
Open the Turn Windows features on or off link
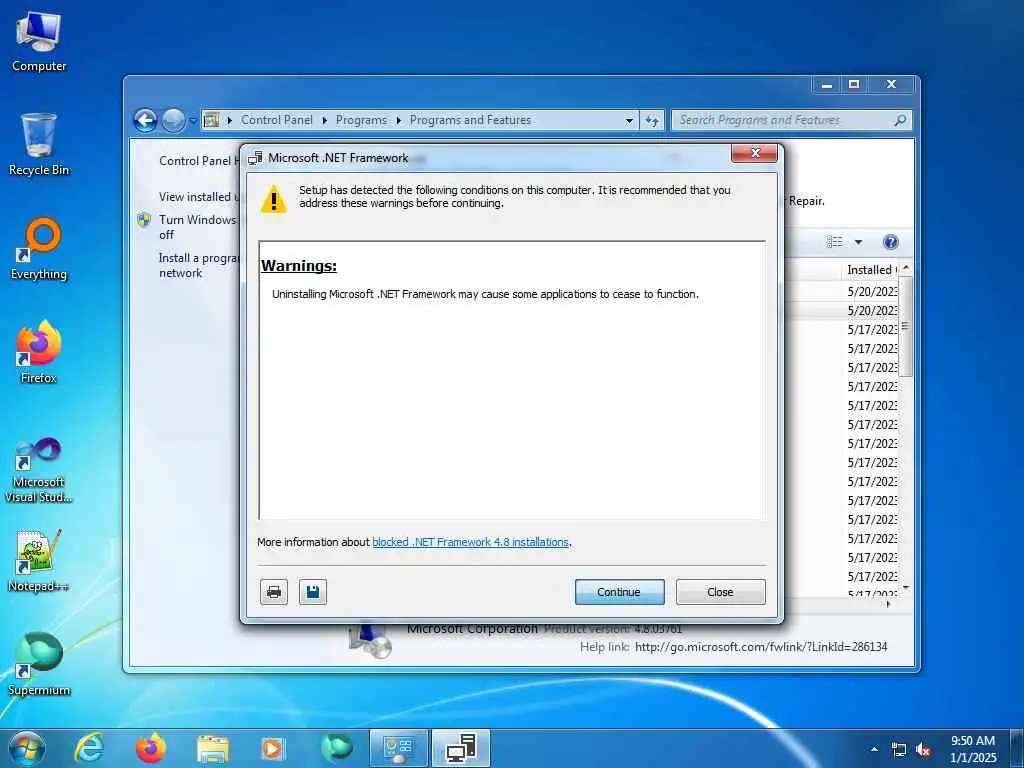[196, 227]
